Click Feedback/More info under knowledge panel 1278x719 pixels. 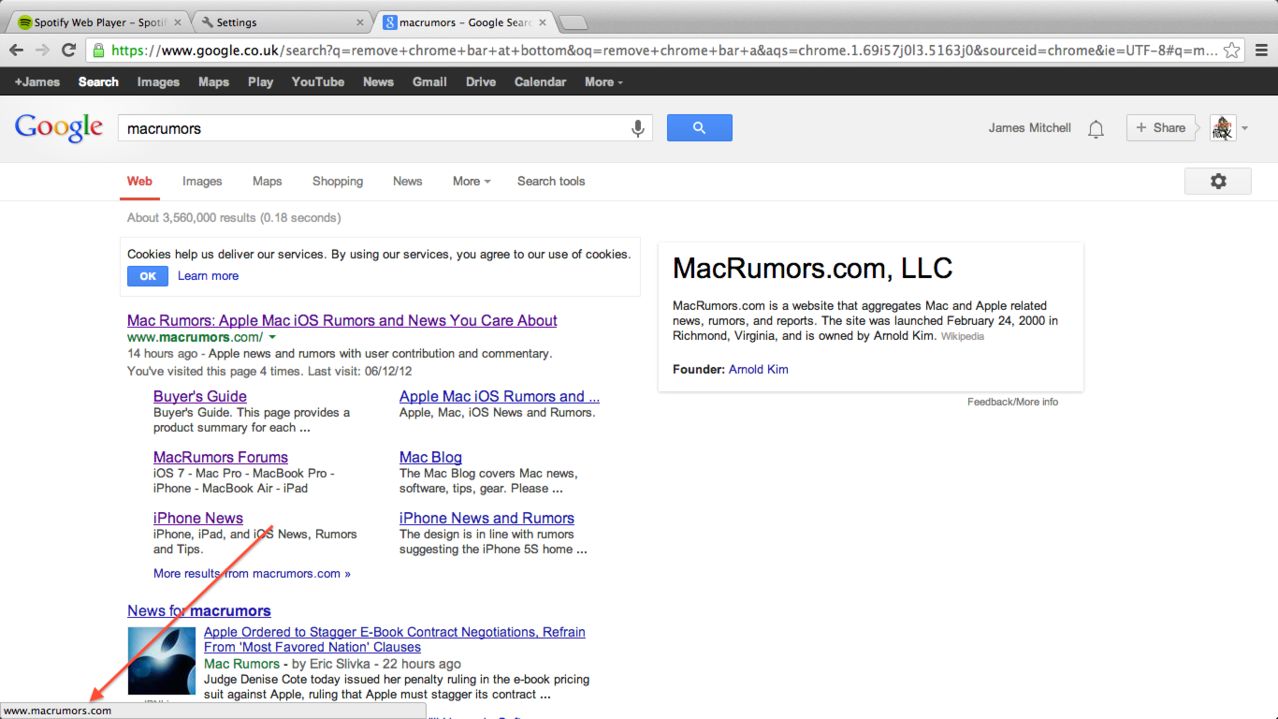point(1012,402)
